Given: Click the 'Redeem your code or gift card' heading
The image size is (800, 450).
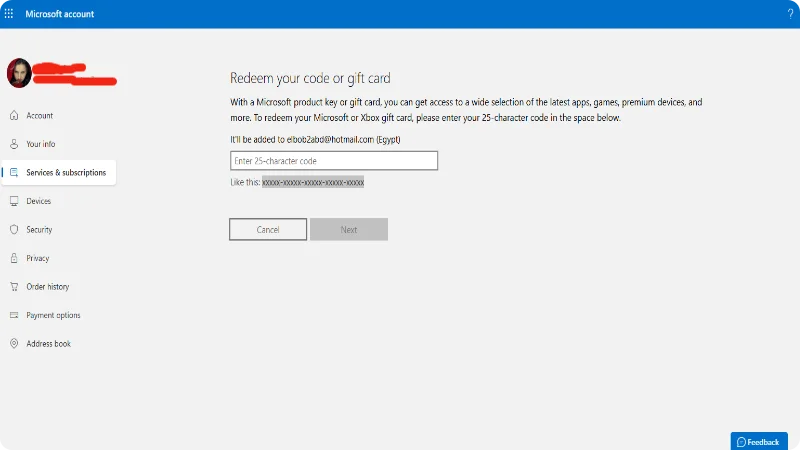Looking at the screenshot, I should click(310, 78).
